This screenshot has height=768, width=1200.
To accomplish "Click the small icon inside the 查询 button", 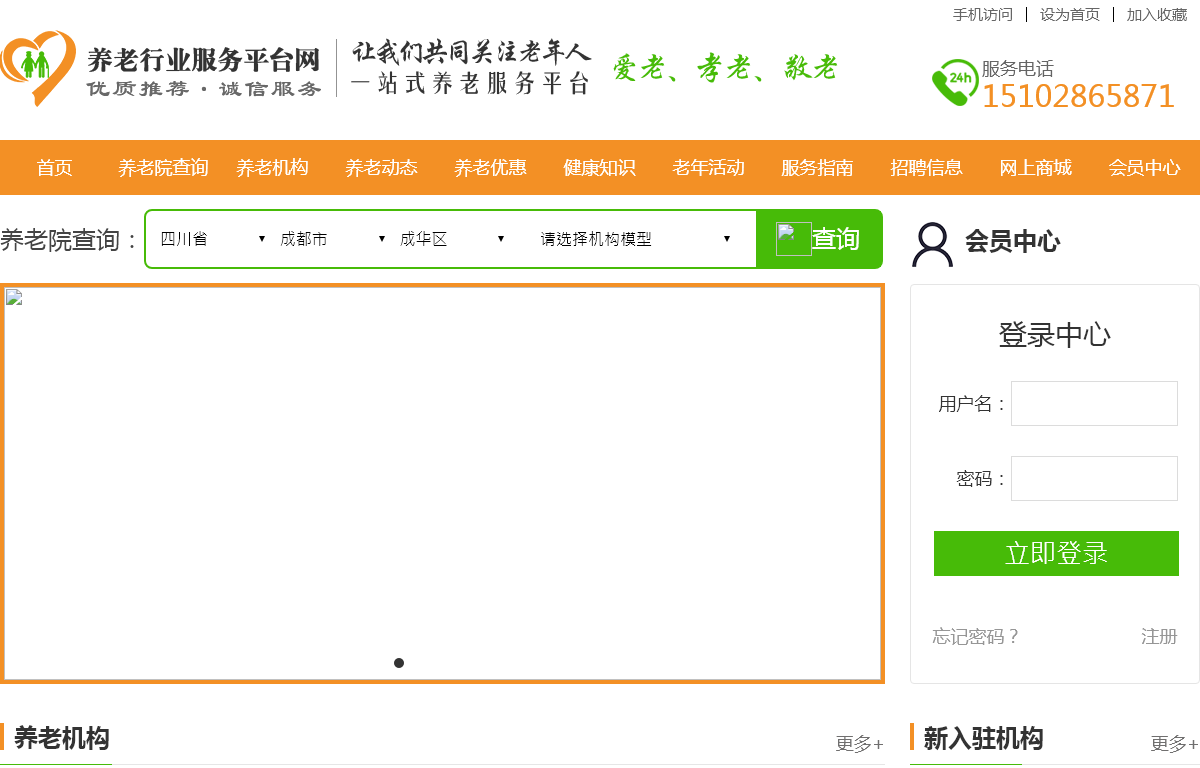I will 793,238.
